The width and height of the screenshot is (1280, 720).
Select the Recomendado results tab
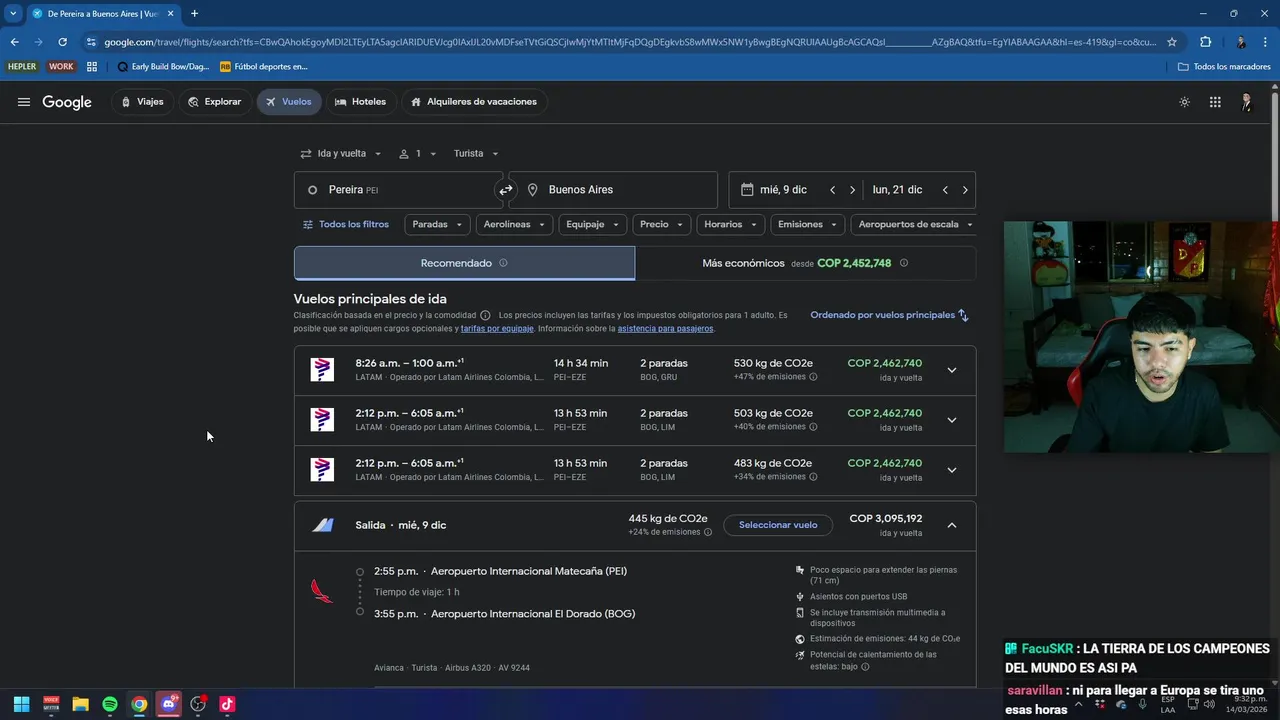[x=464, y=263]
